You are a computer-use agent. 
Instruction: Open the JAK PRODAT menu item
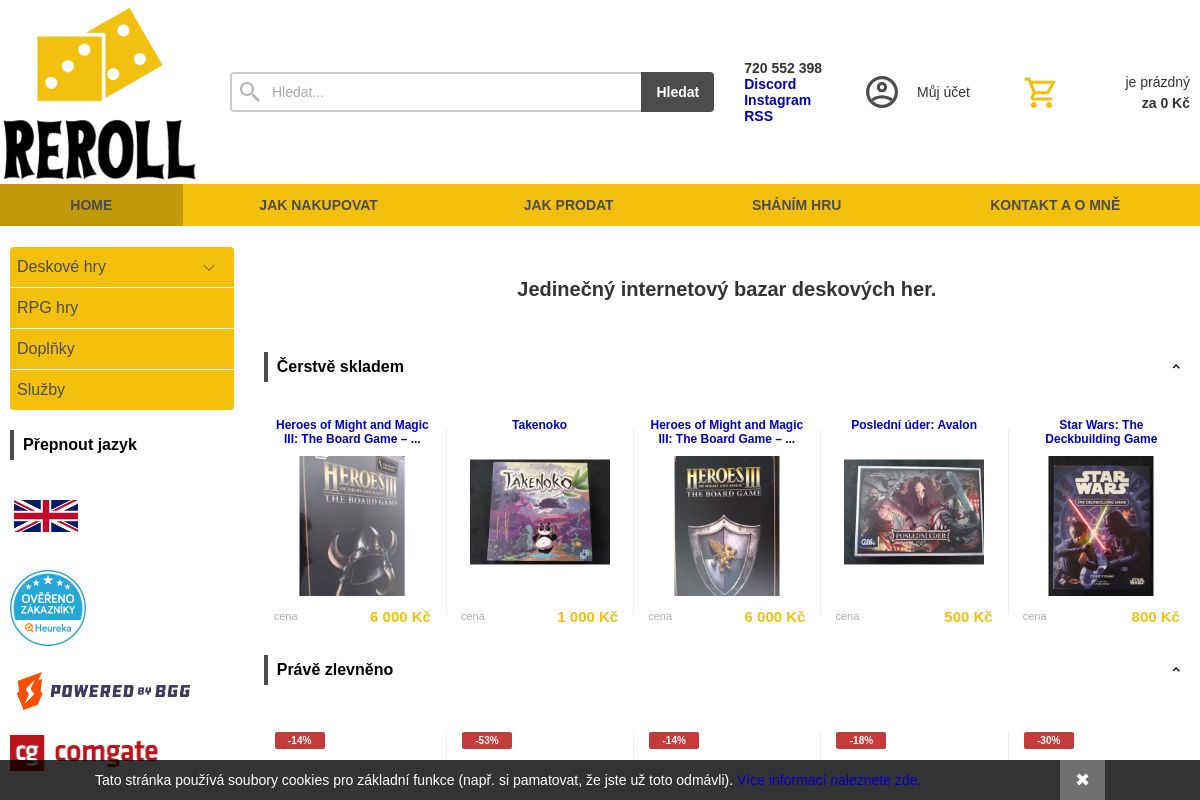pos(568,205)
